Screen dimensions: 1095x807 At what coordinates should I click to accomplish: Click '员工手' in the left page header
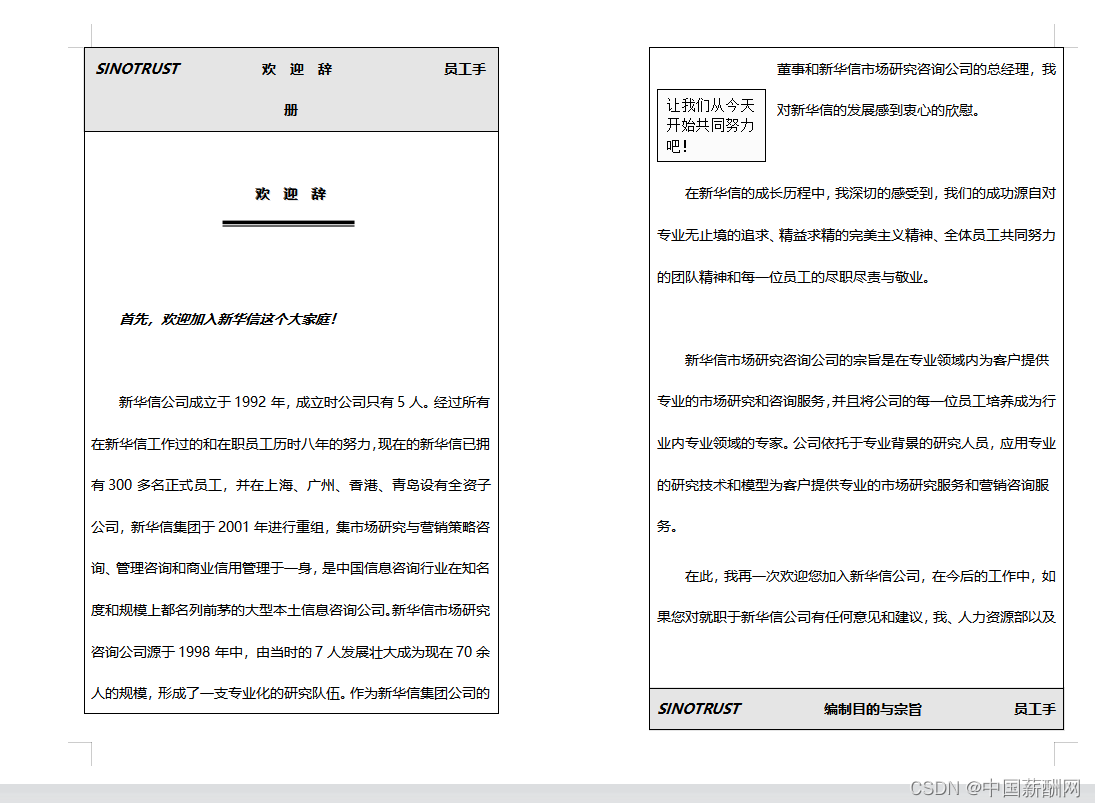(464, 69)
